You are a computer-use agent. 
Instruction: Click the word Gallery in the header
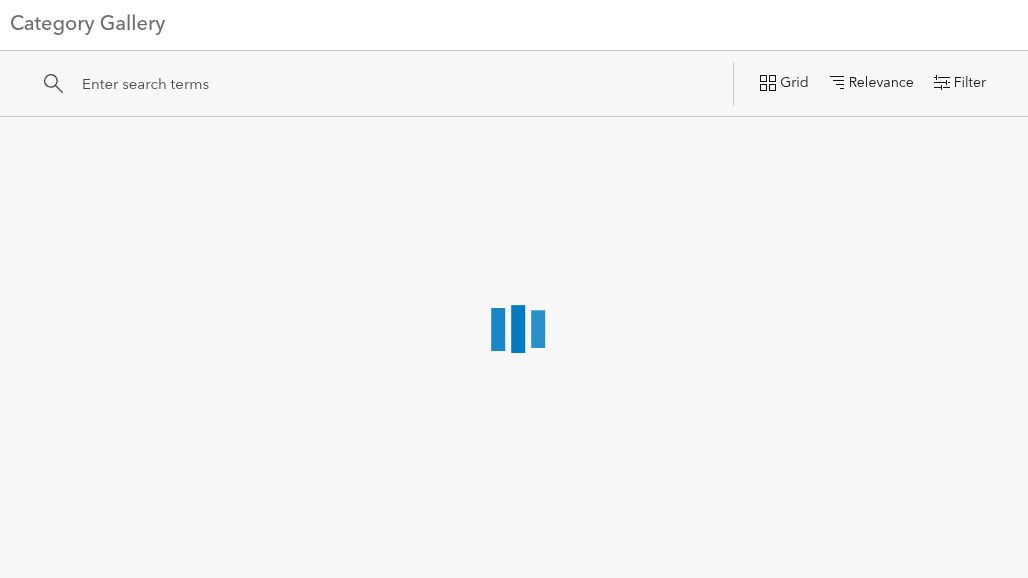[x=132, y=24]
